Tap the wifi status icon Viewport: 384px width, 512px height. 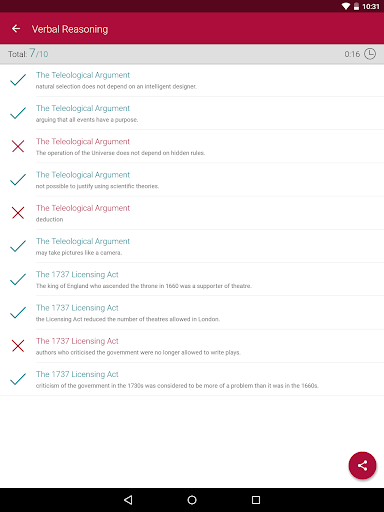click(x=346, y=6)
